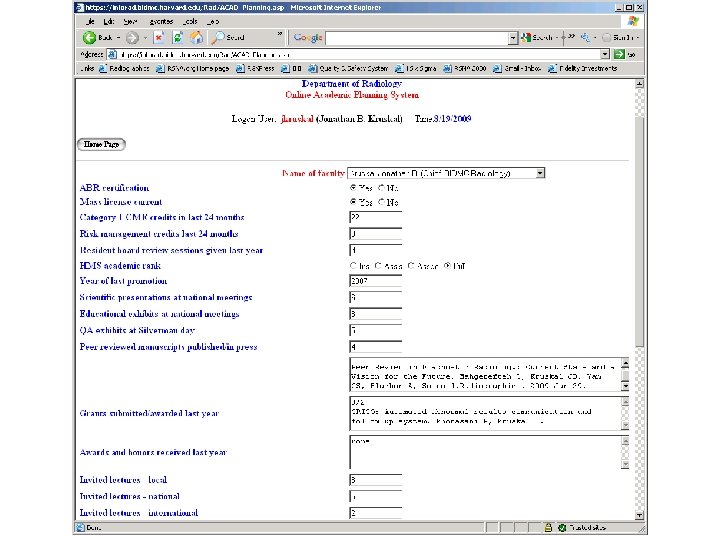Click the green Go arrow button
Screen dimensions: 720x540
pos(619,55)
